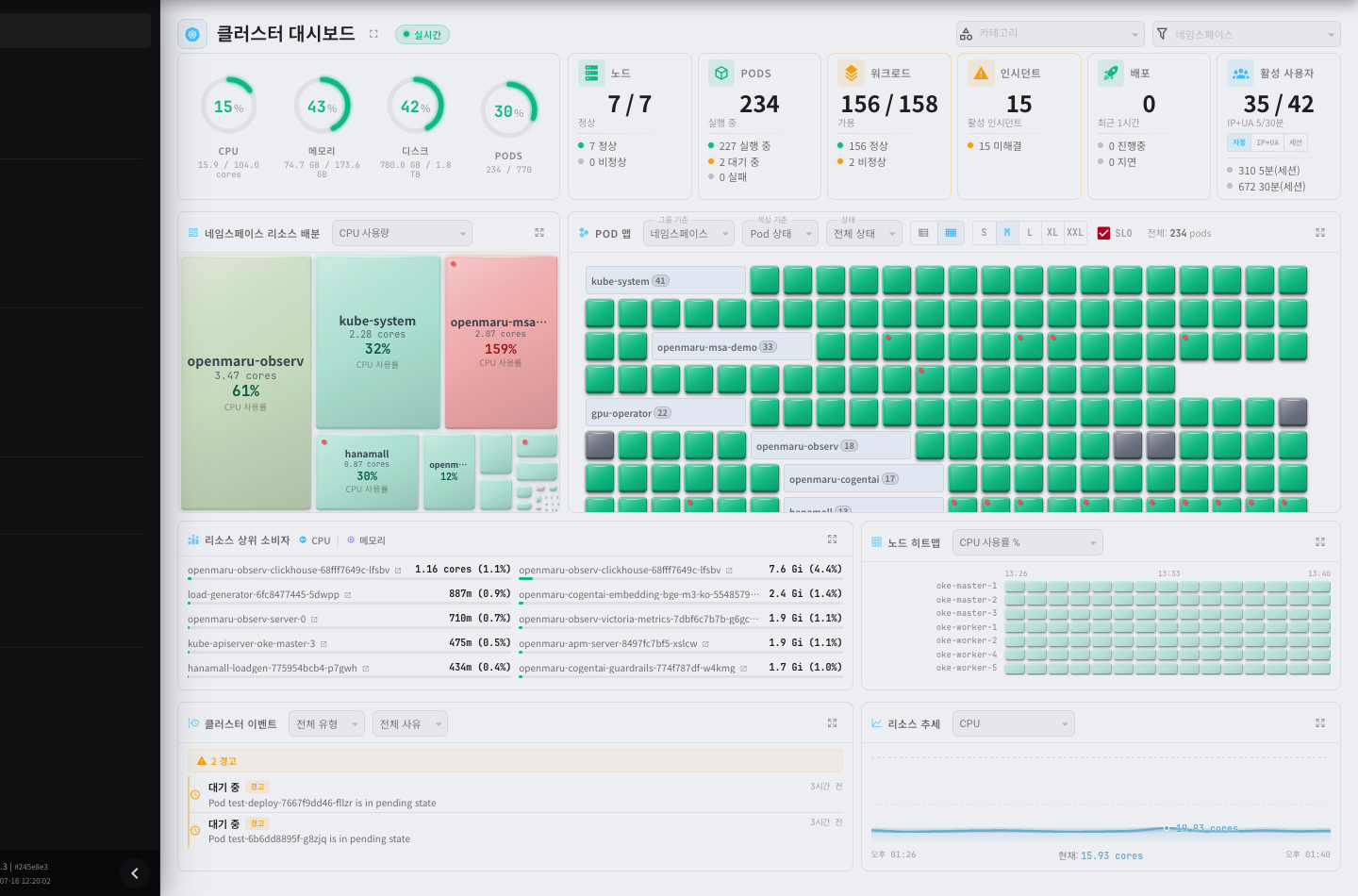The width and height of the screenshot is (1358, 896).
Task: Select grid view icon in POD 맵
Action: (x=951, y=233)
